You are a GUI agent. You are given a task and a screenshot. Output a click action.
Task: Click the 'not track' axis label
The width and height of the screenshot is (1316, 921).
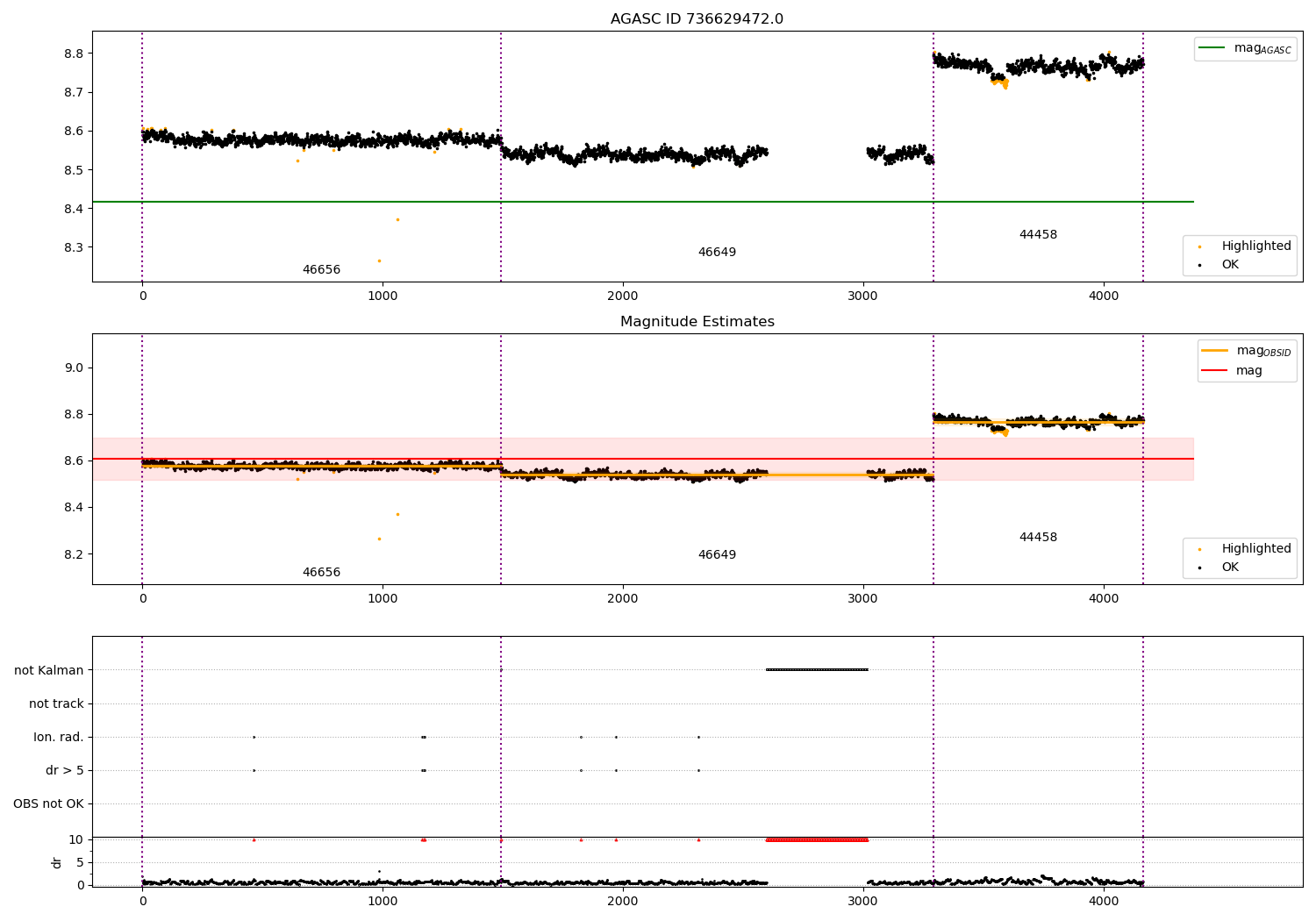click(56, 703)
